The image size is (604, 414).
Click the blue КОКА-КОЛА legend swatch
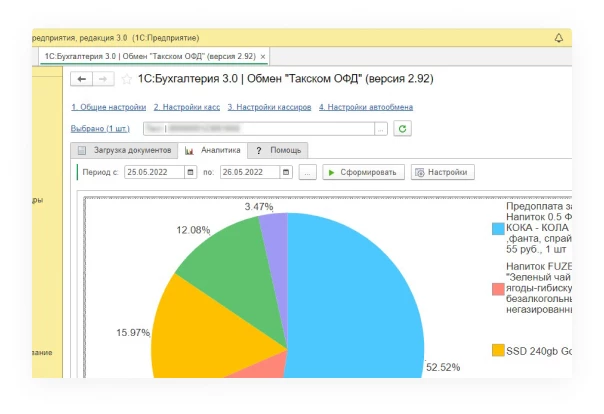[x=497, y=229]
